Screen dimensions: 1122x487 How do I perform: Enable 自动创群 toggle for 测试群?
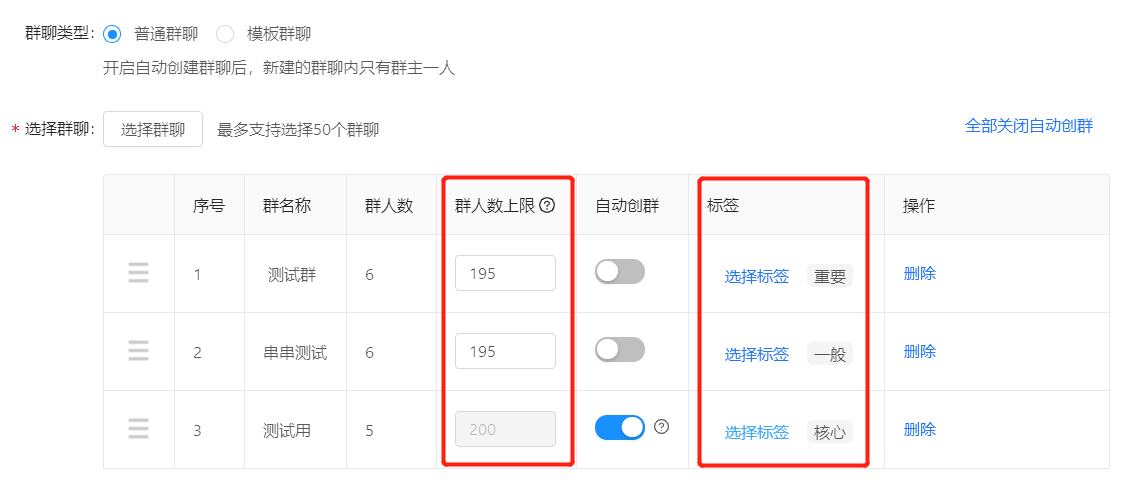pos(620,272)
